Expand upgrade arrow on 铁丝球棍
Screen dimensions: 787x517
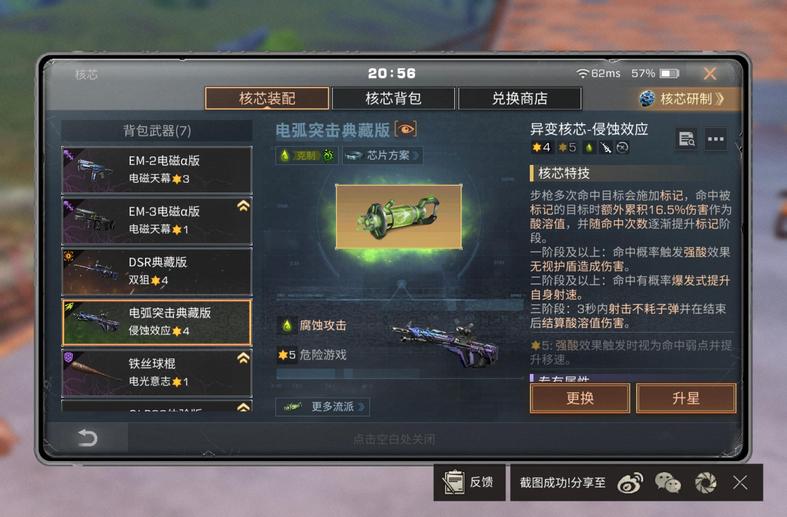pos(243,358)
